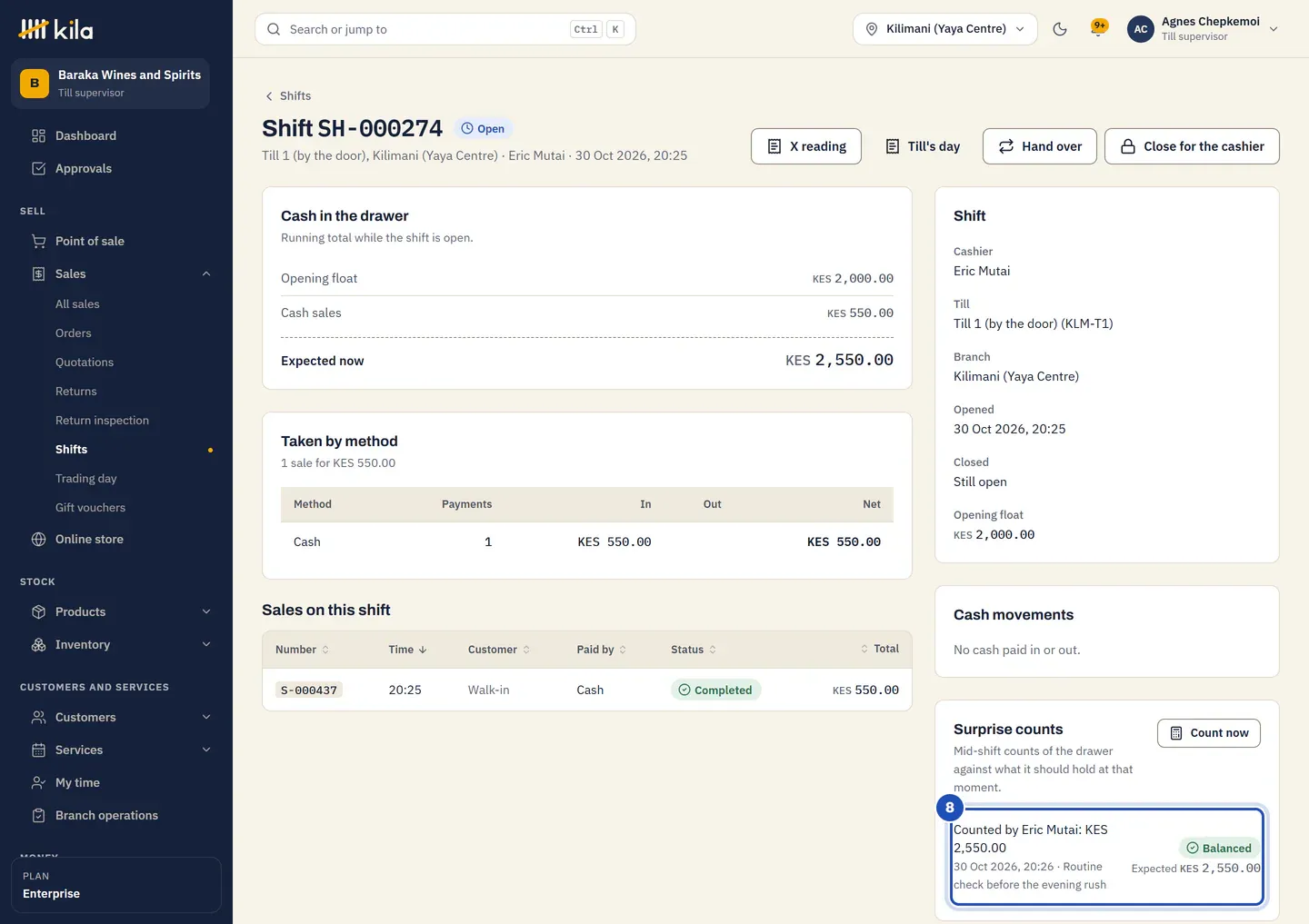Go back to Shifts breadcrumb
1309x924 pixels.
pos(287,96)
